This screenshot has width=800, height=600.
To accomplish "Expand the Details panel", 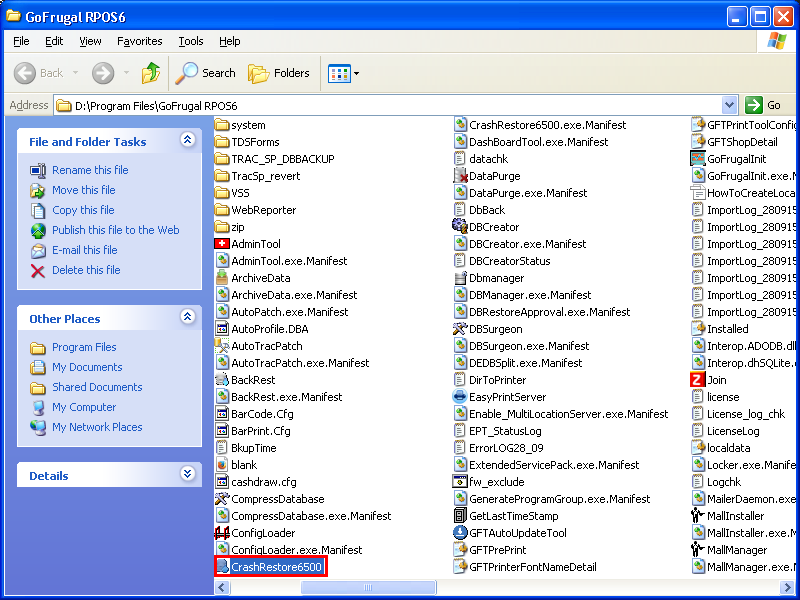I will [x=187, y=475].
